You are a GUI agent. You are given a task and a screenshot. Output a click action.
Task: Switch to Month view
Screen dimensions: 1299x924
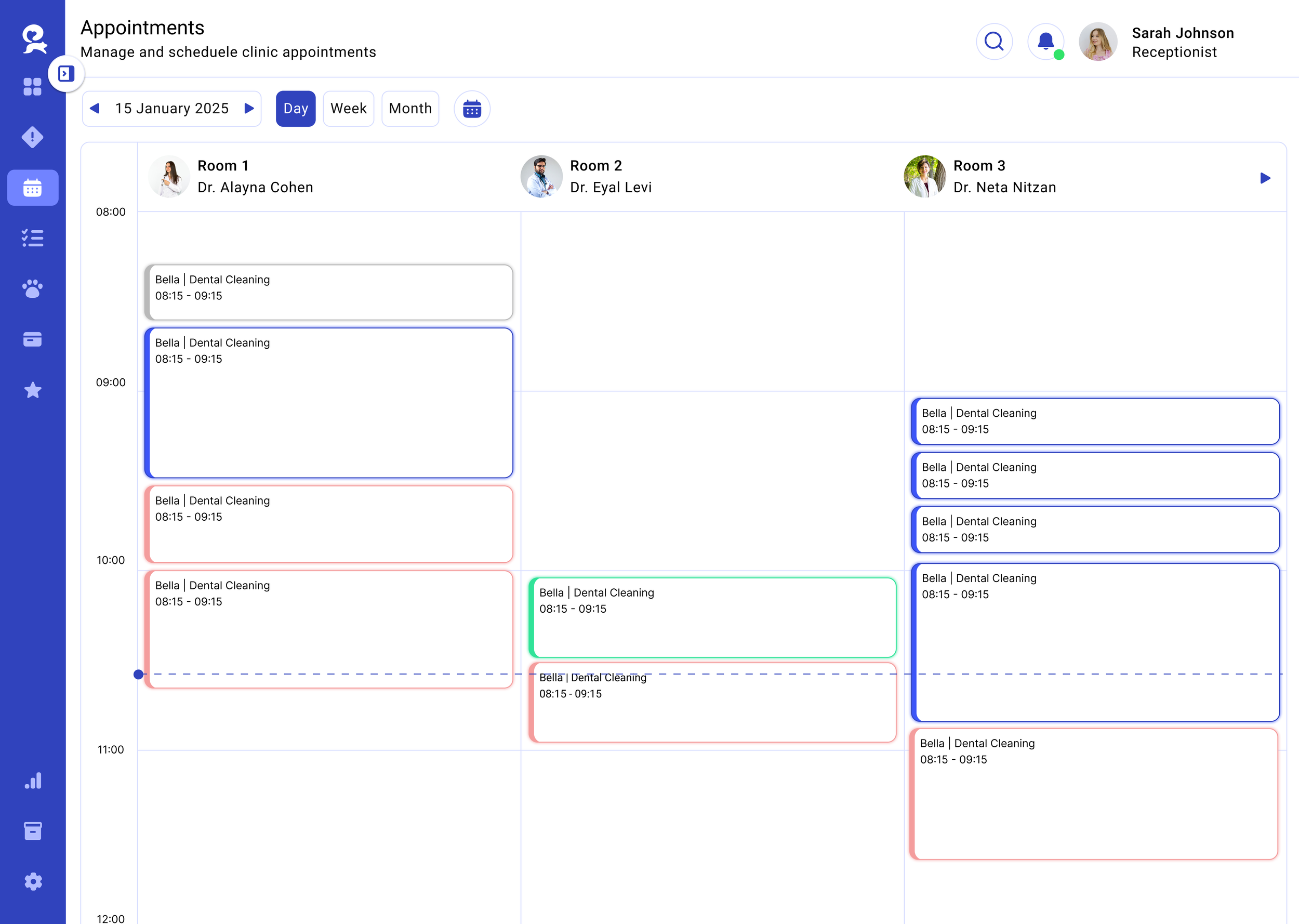(409, 109)
